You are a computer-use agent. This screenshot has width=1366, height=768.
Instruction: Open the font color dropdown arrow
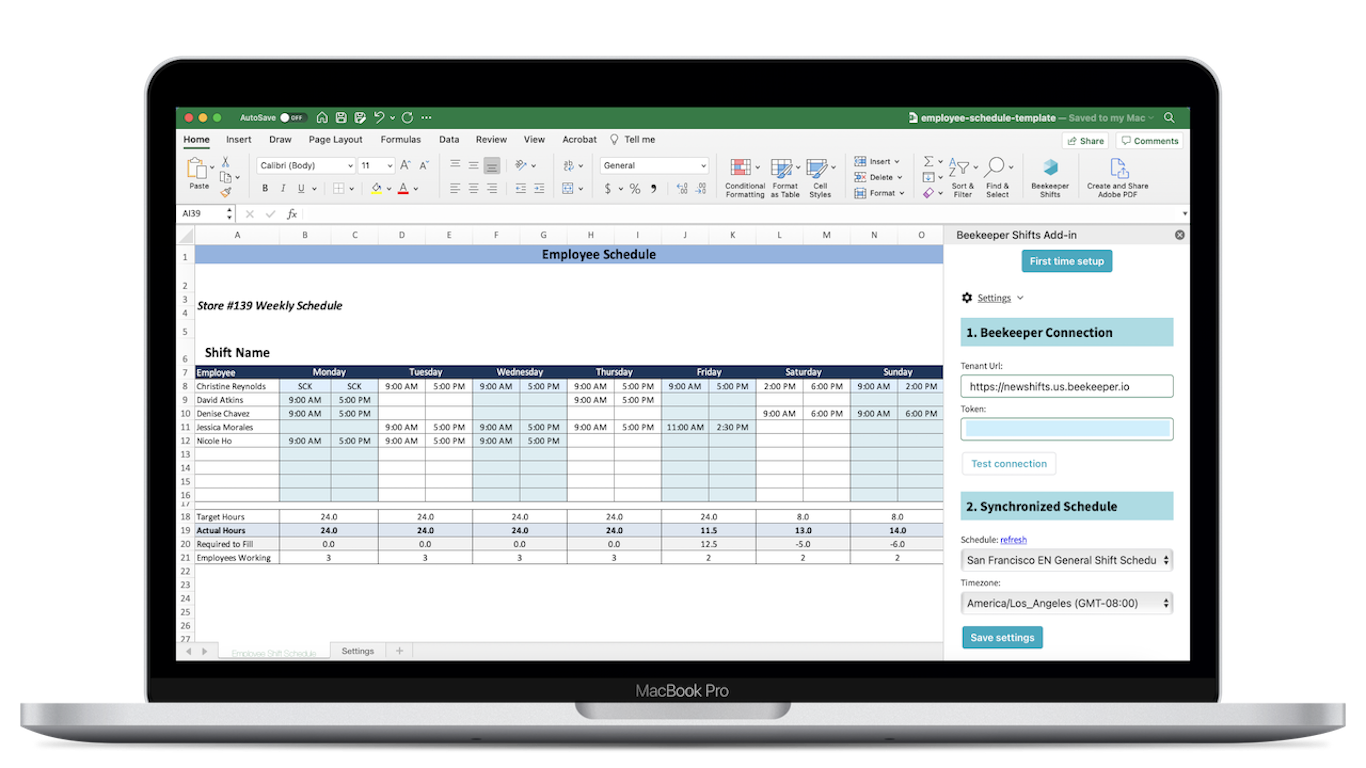416,188
